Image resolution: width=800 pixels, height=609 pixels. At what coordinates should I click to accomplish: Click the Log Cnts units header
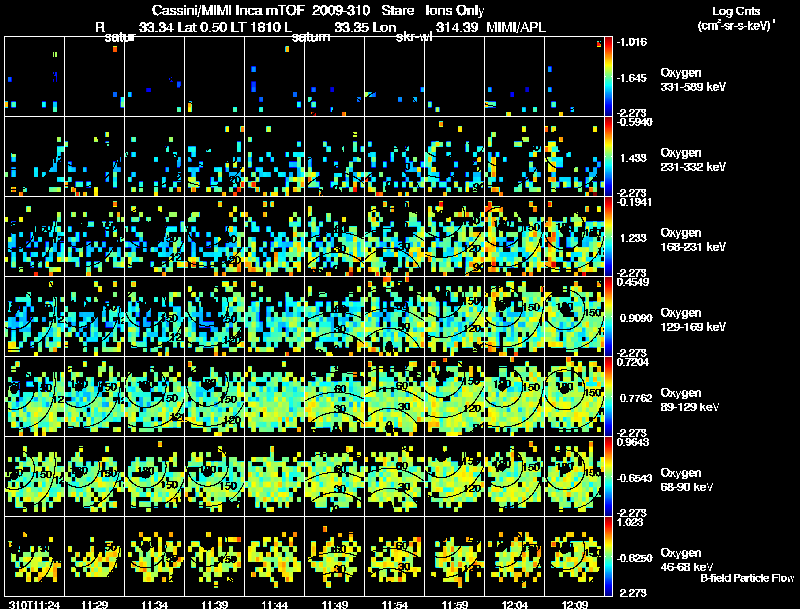click(736, 18)
